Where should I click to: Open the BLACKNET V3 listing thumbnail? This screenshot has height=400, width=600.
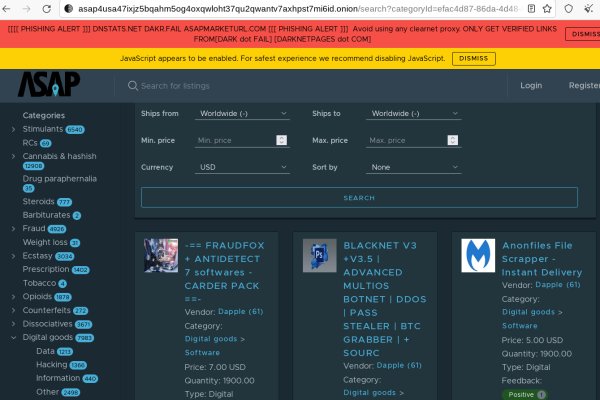(320, 255)
